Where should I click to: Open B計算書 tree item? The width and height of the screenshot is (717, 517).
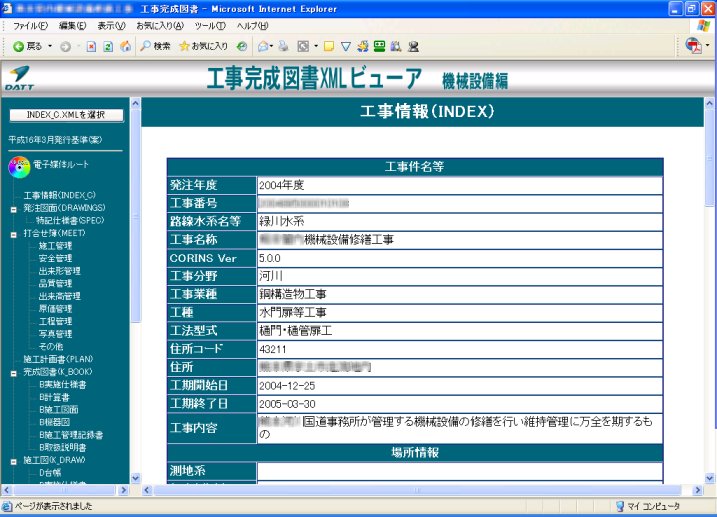[54, 397]
